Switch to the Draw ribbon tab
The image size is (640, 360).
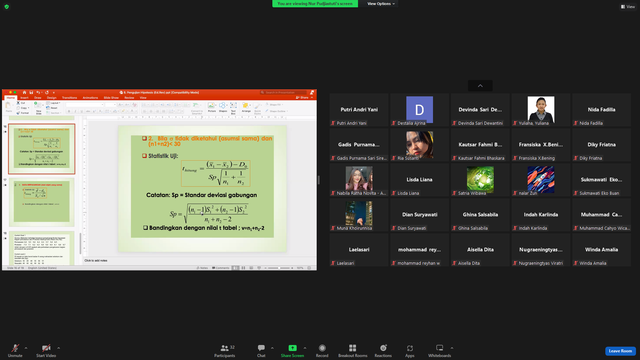click(38, 98)
